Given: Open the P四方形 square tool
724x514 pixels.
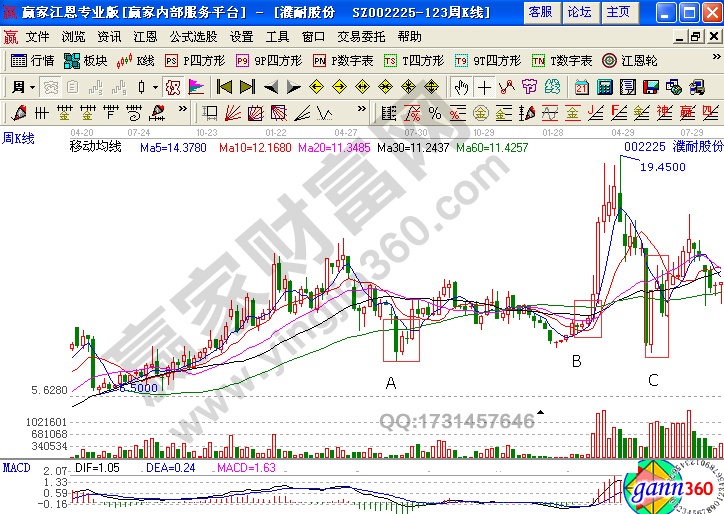Looking at the screenshot, I should coord(191,60).
